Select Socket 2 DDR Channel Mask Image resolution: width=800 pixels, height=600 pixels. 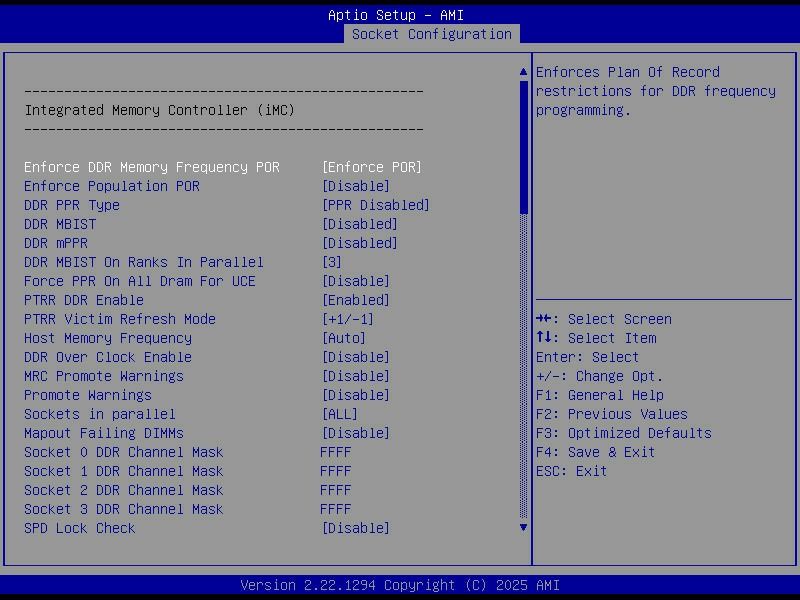tap(124, 490)
